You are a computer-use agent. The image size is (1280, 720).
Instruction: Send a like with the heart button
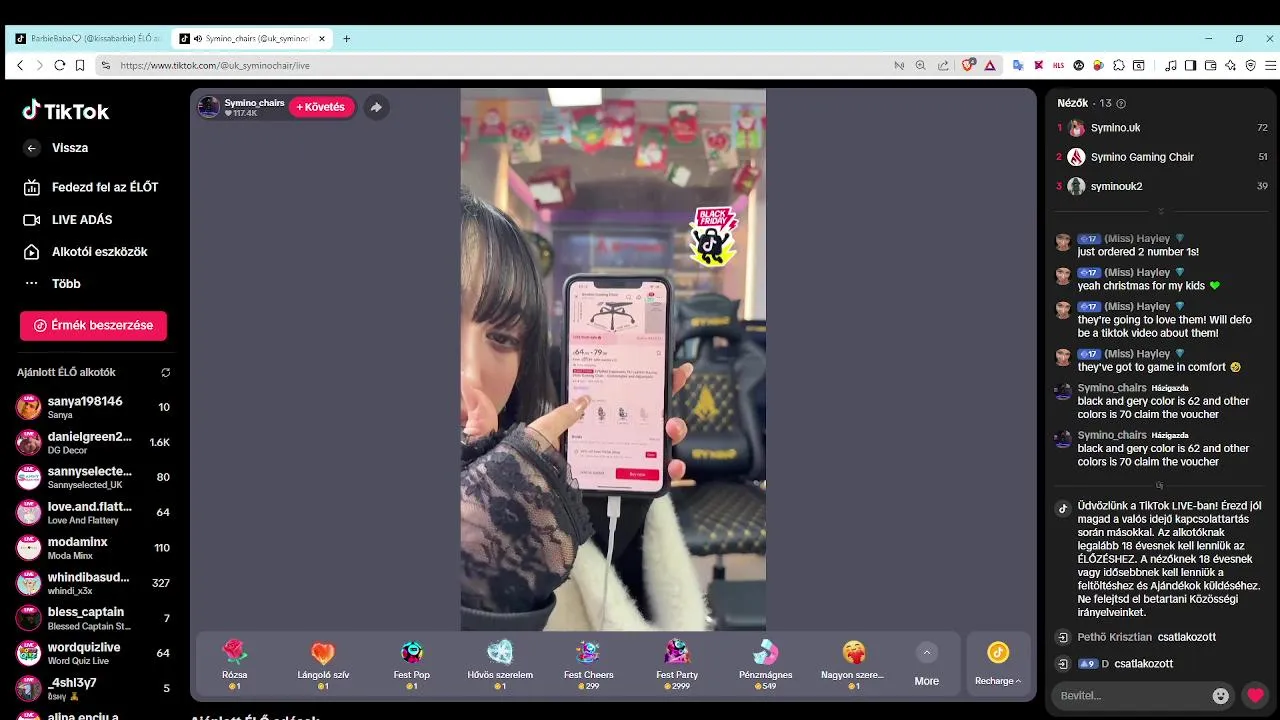coord(1255,695)
